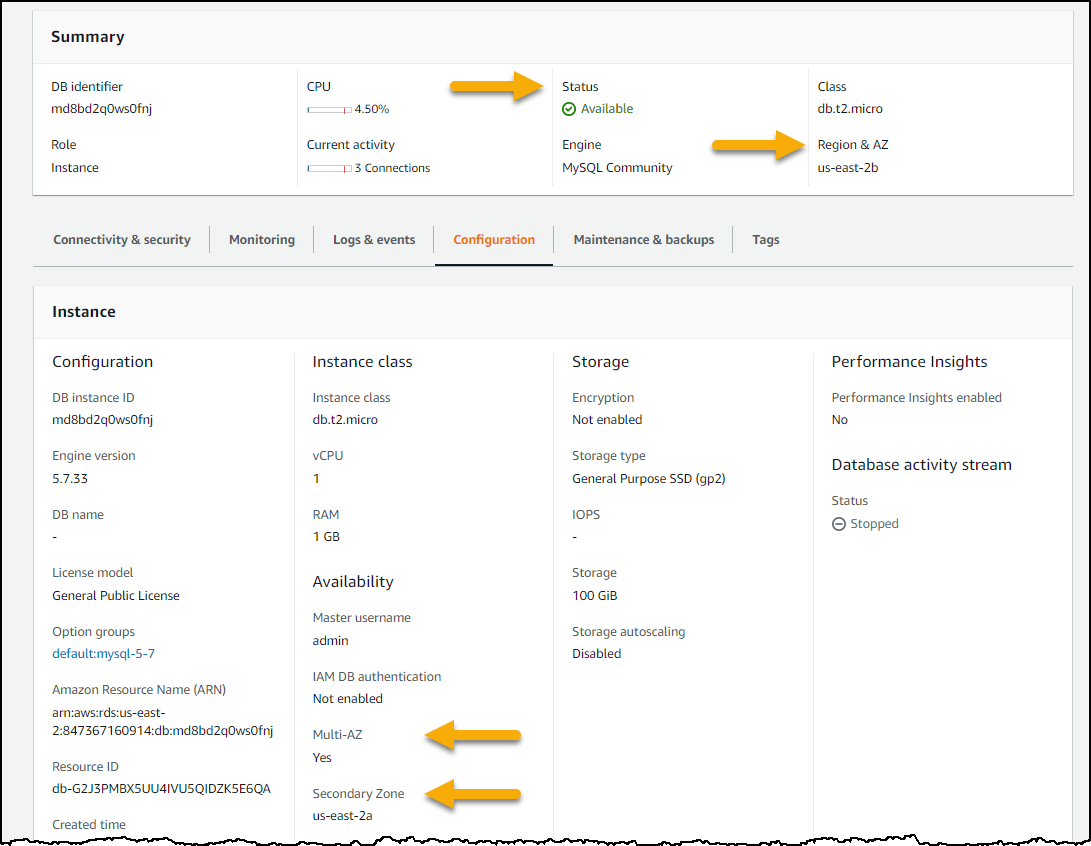The height and width of the screenshot is (846, 1091).
Task: Click the MySQL Community engine label
Action: [617, 167]
